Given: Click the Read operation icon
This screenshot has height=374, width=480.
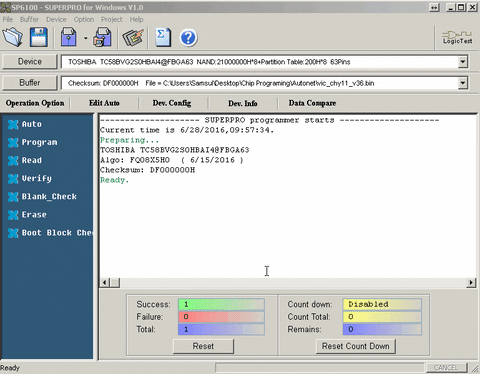Looking at the screenshot, I should point(13,160).
